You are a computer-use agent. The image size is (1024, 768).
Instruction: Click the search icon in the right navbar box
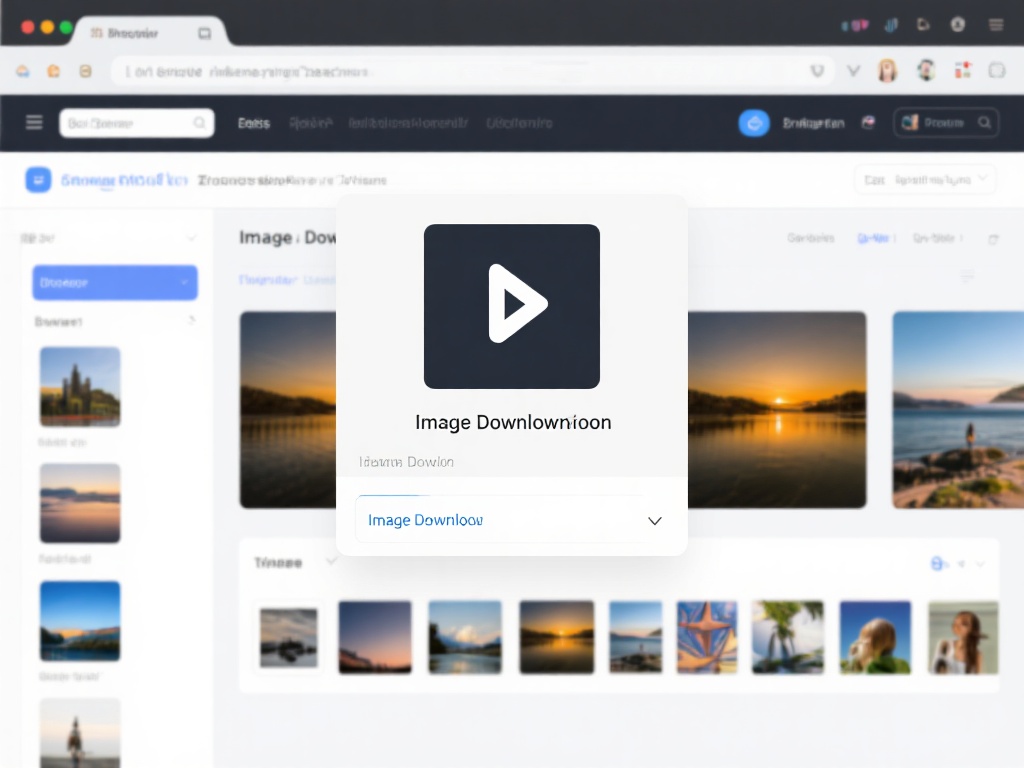(x=984, y=123)
